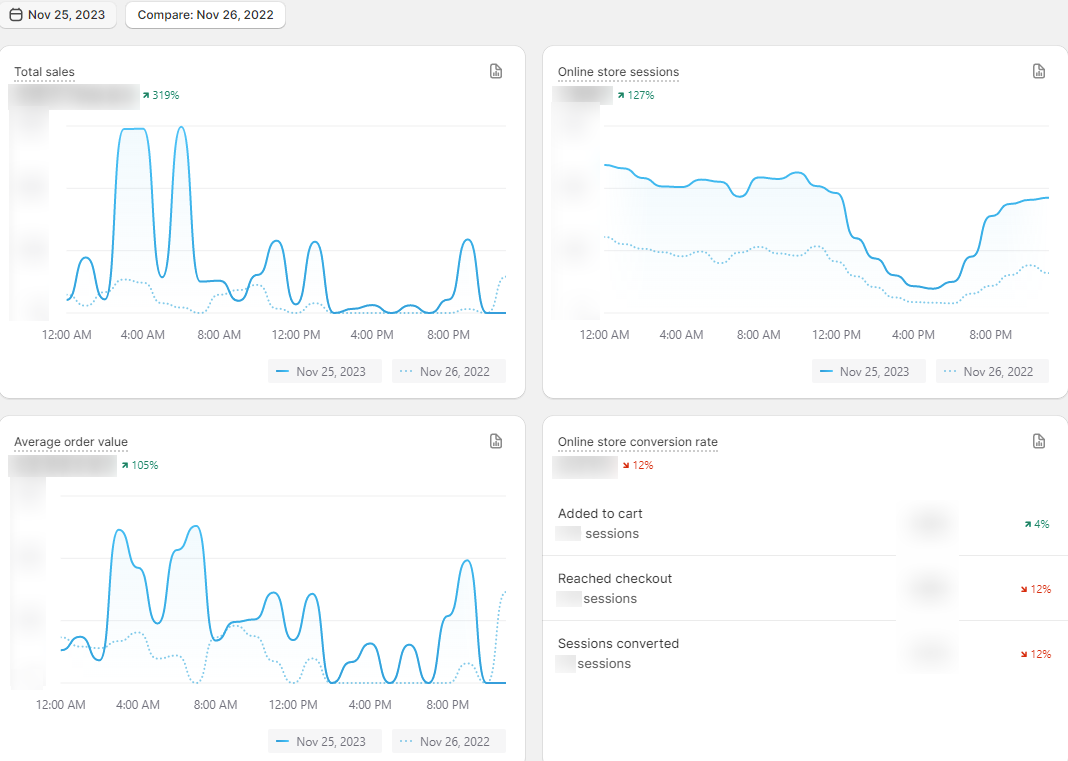1068x761 pixels.
Task: Click the 127% increase indicator for sessions
Action: [635, 95]
